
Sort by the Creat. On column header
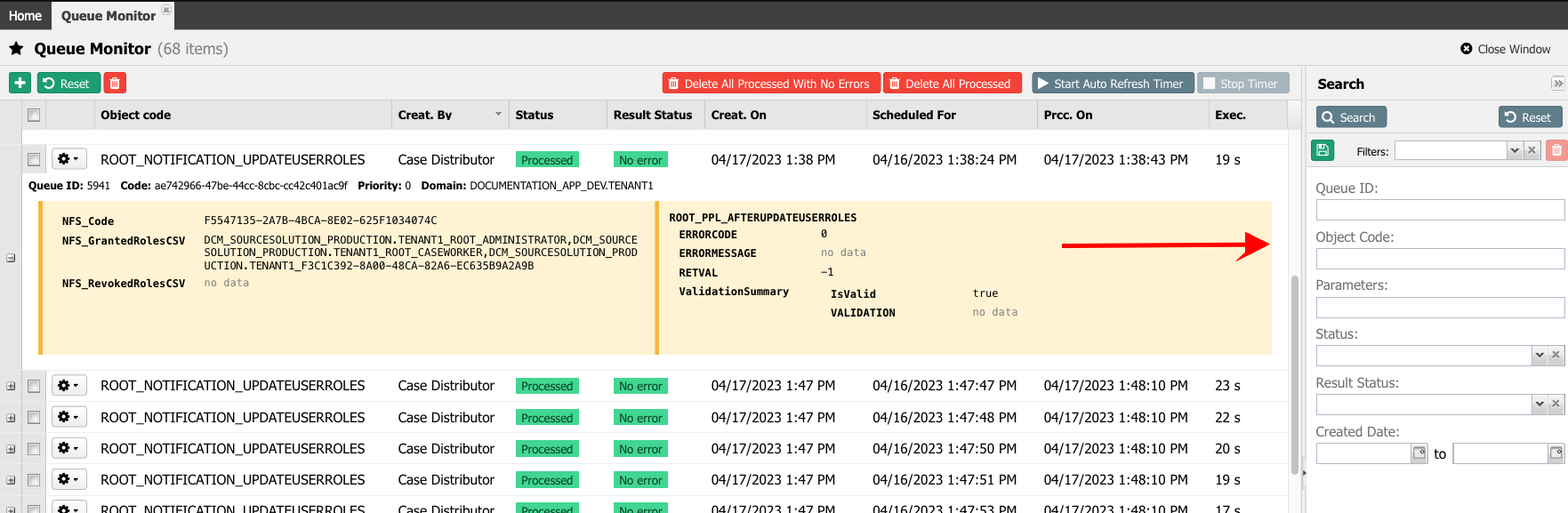[785, 115]
